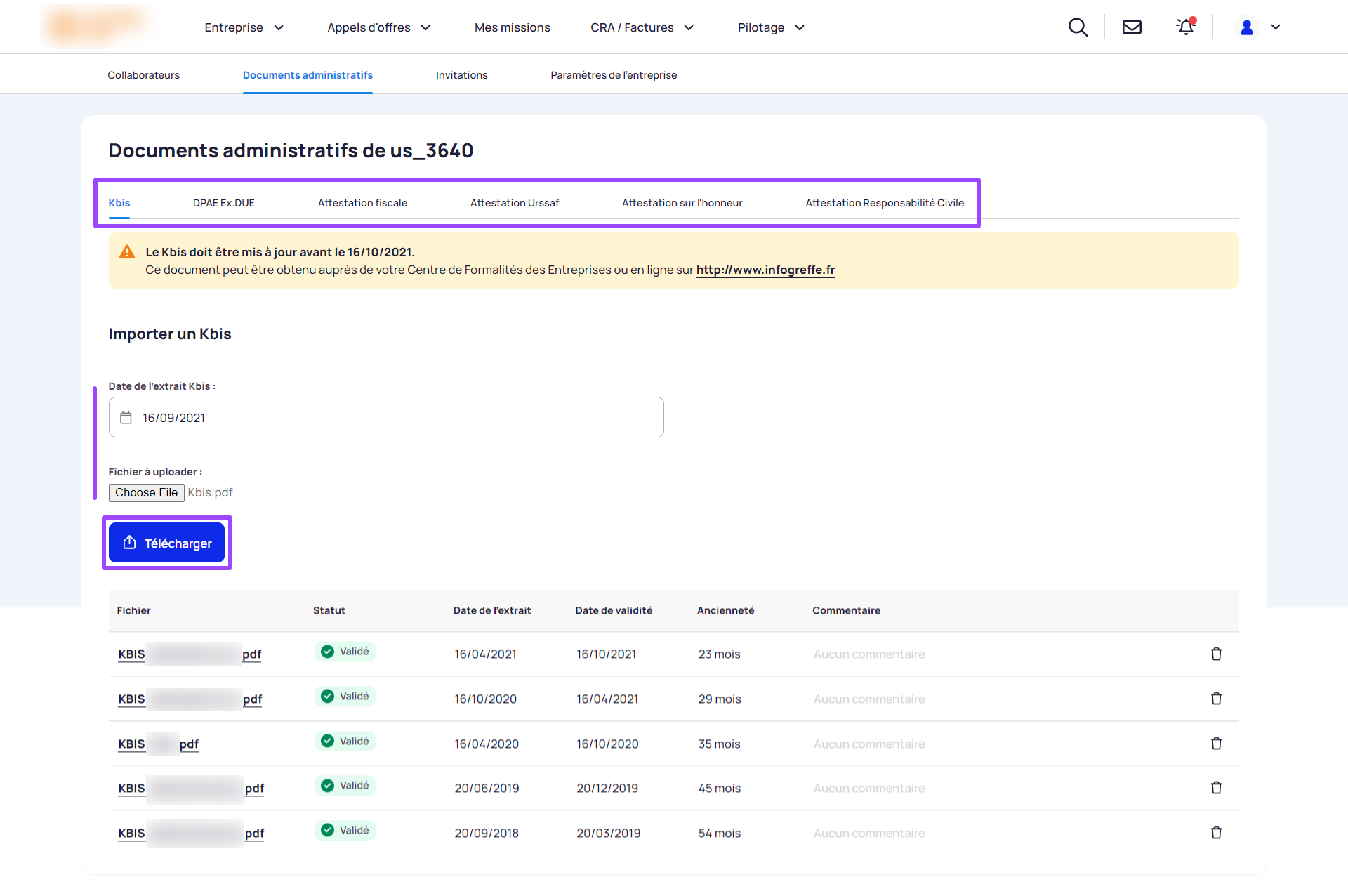Click Validé status in 29 mois row
The image size is (1348, 896).
coord(345,697)
